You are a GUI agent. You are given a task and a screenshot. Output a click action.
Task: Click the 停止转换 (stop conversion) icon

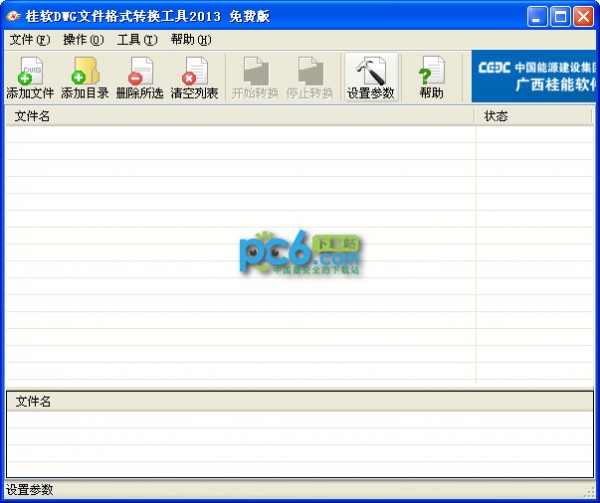[310, 78]
